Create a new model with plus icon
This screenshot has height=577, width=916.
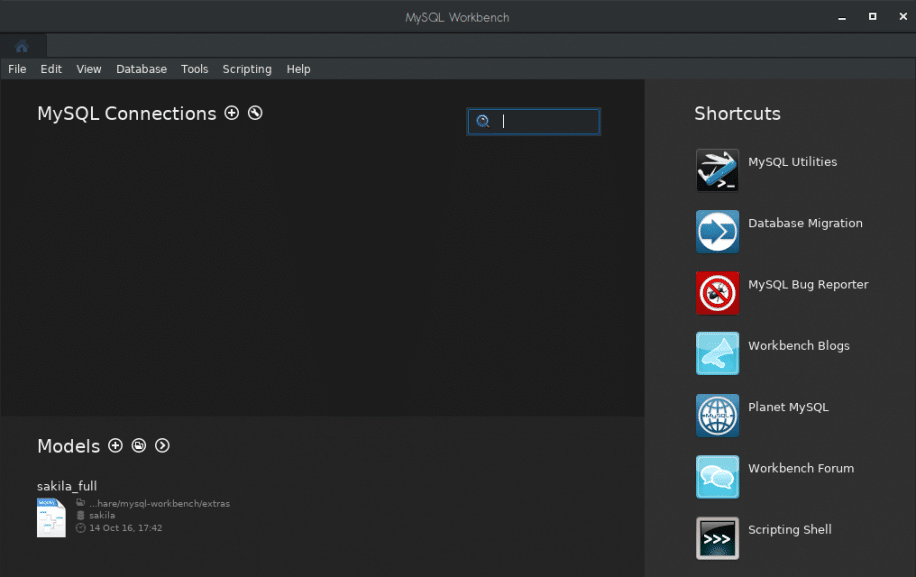tap(115, 446)
